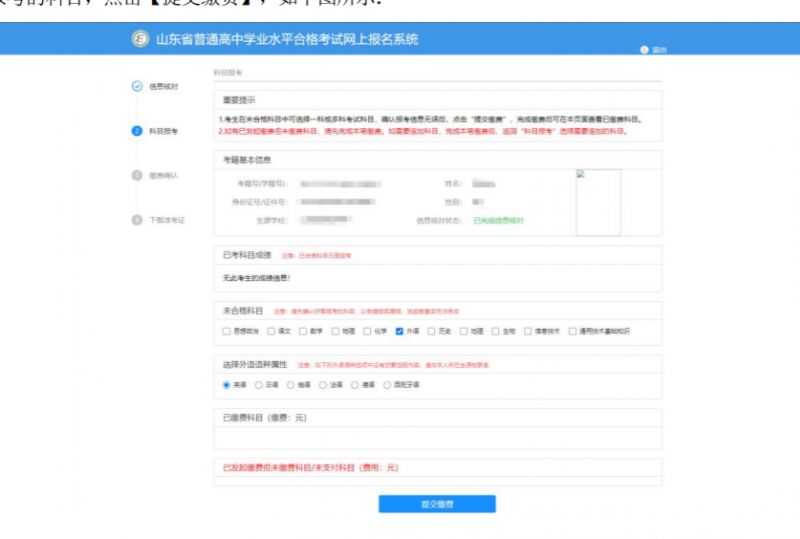Click the step 2 科目报考 circle icon
Viewport: 800px width, 539px height.
coord(137,131)
